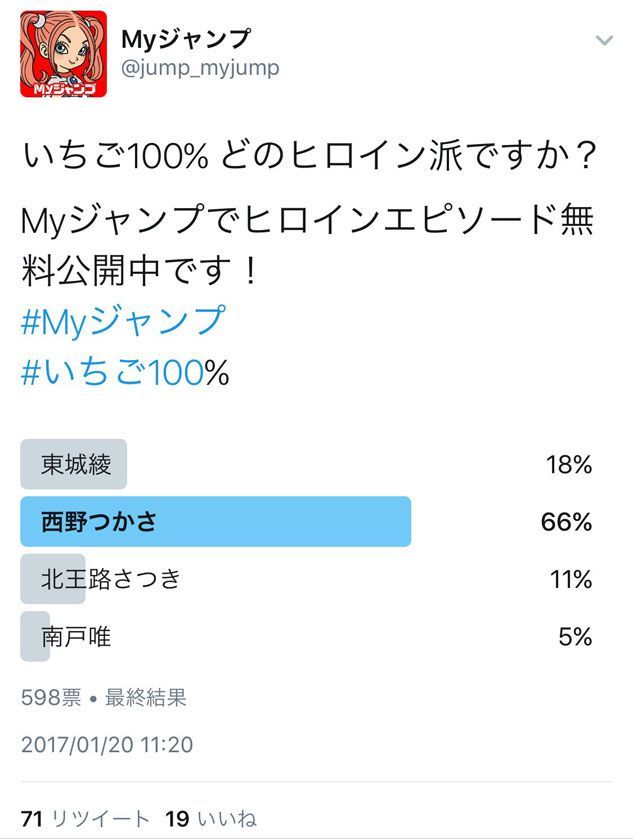
Task: Open the @jump_myjump handle
Action: tap(200, 68)
